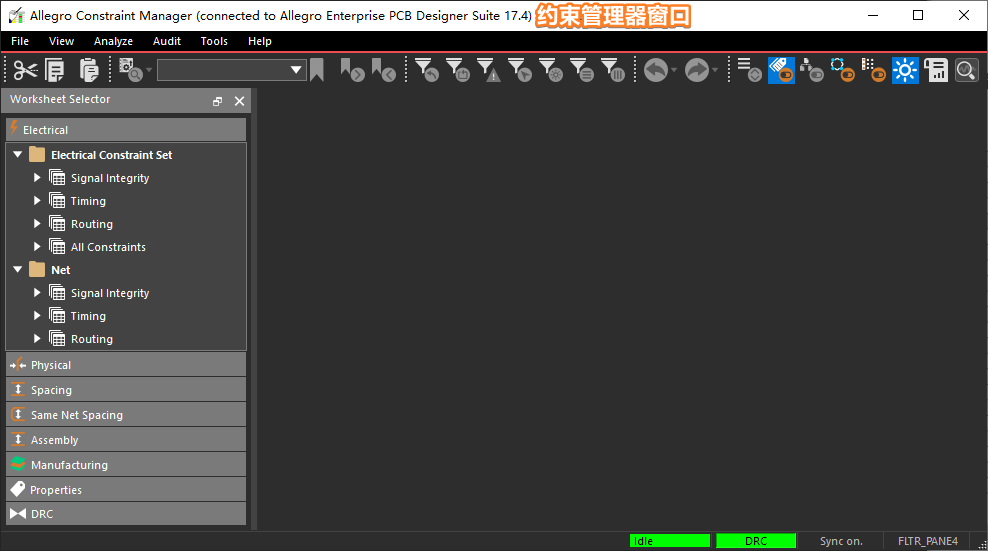Collapse the Electrical Constraint Set folder
The height and width of the screenshot is (551, 988).
18,155
